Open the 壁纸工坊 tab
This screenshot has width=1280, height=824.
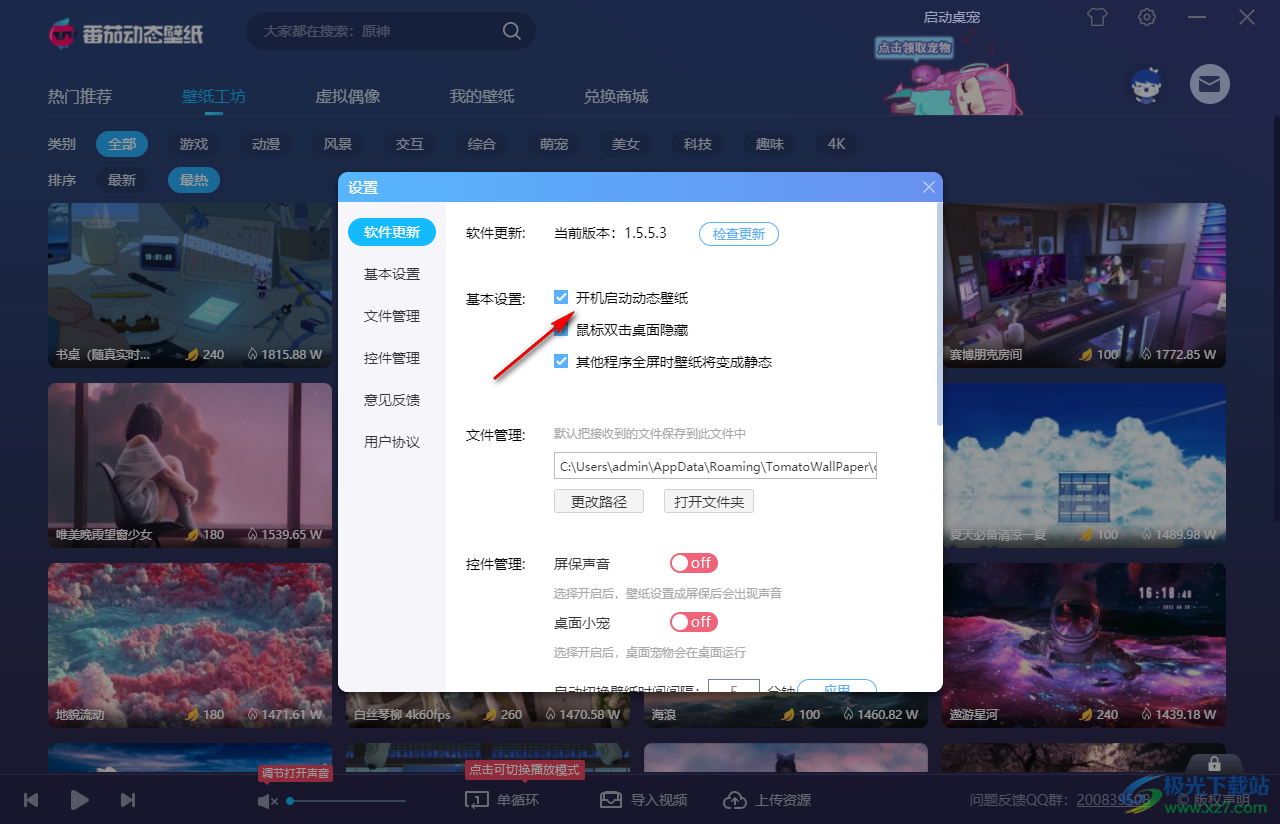[x=214, y=97]
